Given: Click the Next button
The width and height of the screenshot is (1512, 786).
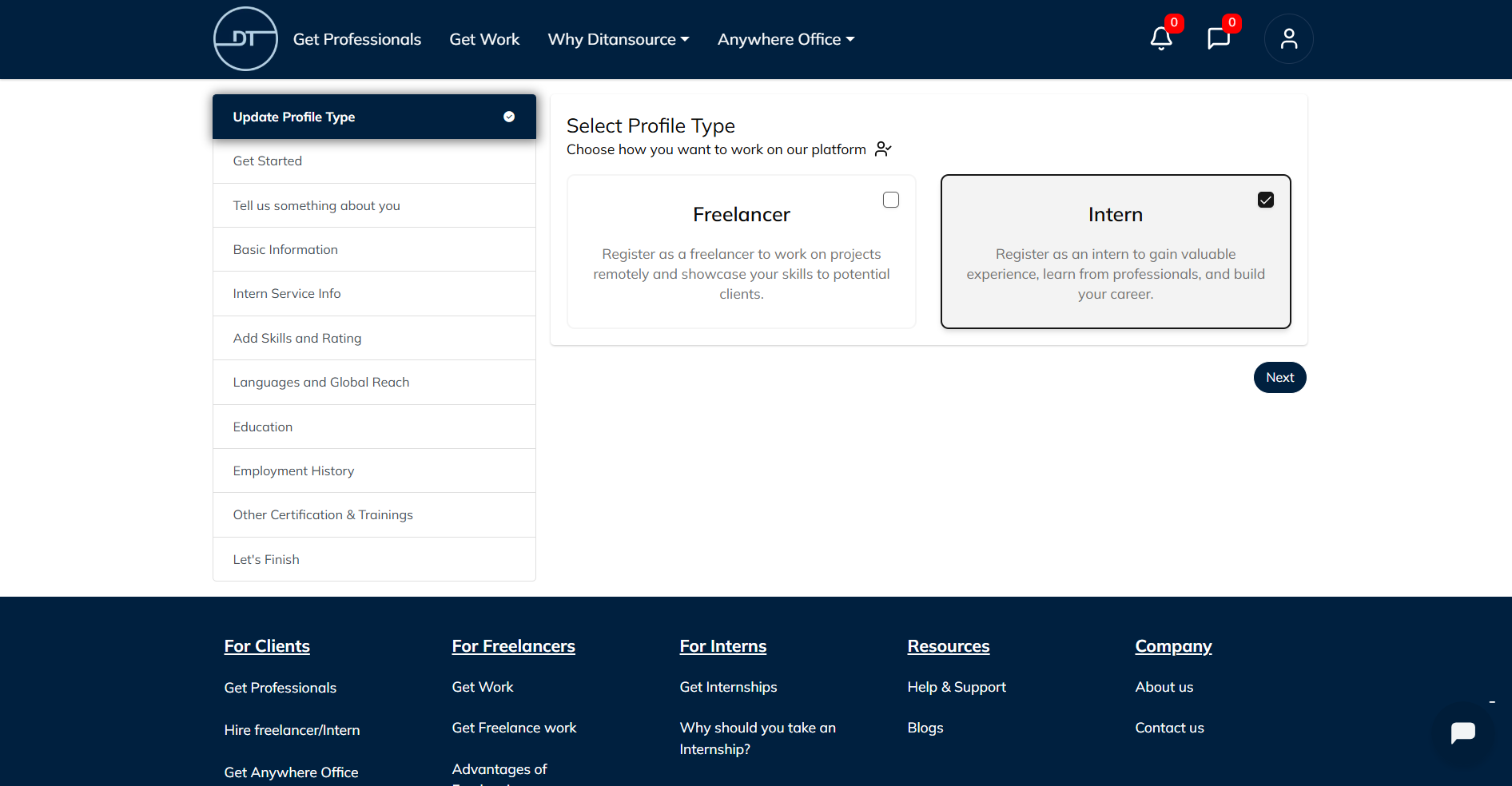Looking at the screenshot, I should 1279,377.
